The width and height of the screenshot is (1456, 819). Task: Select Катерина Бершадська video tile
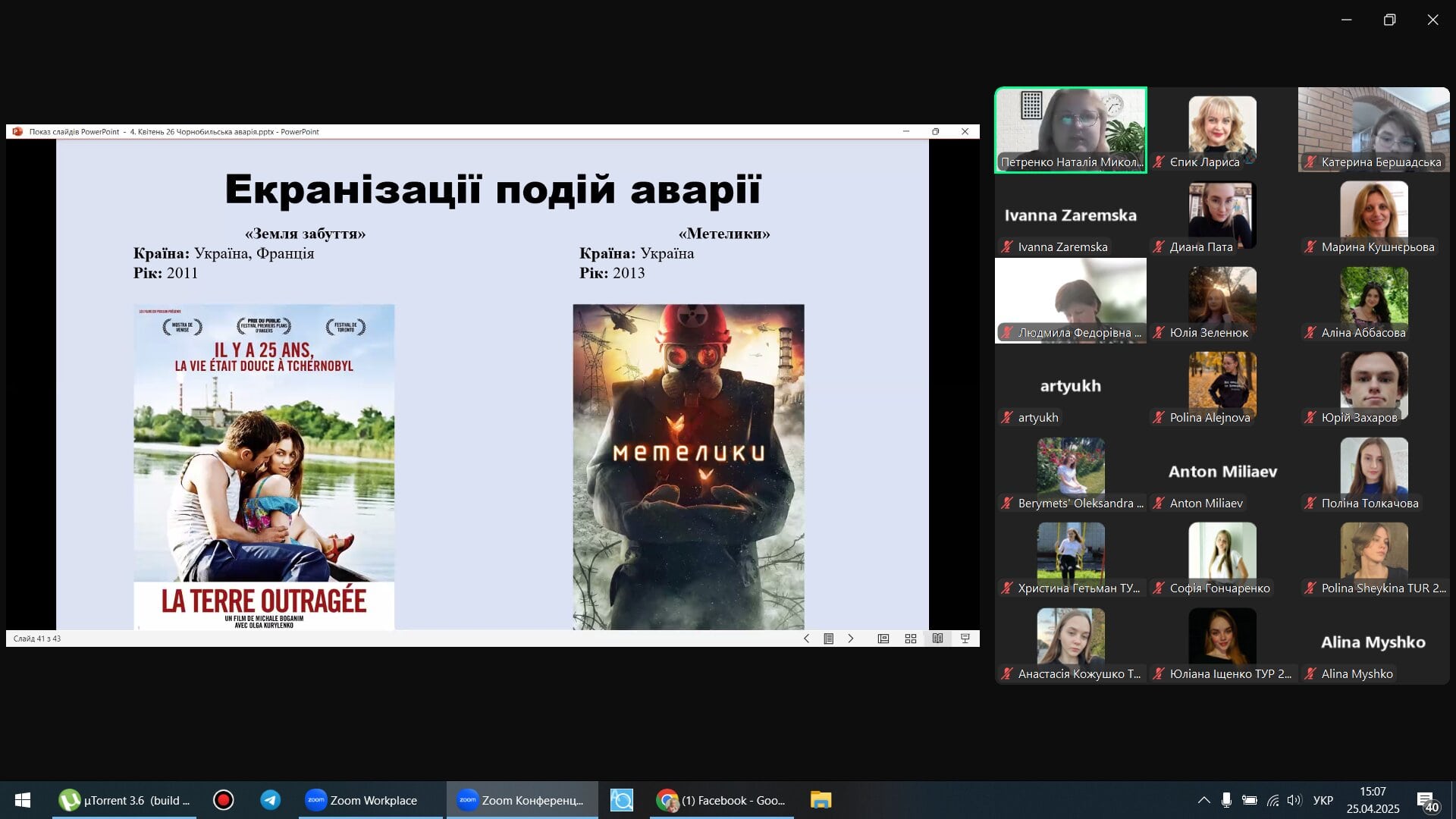pos(1374,130)
